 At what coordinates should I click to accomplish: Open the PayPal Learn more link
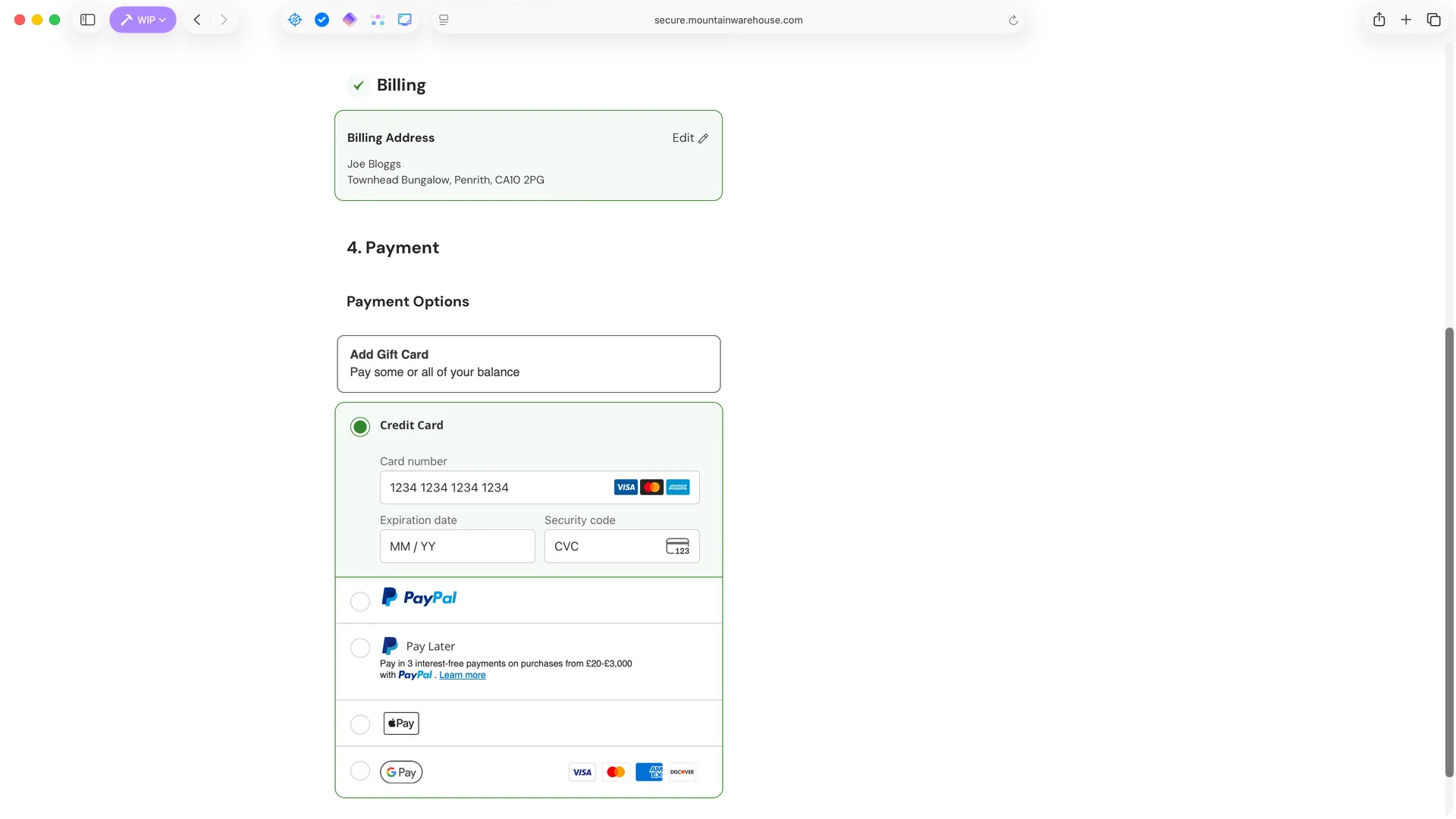462,675
